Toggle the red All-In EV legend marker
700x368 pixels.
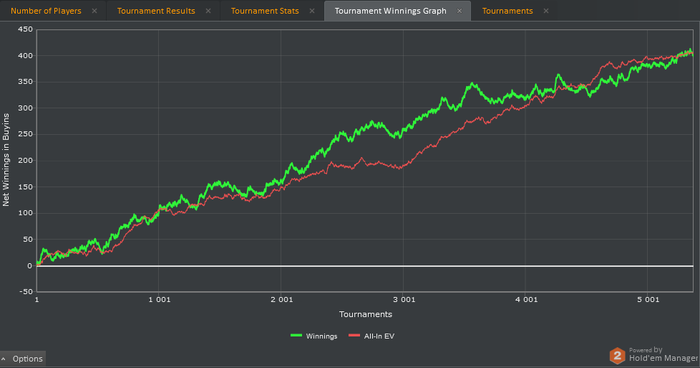(354, 335)
